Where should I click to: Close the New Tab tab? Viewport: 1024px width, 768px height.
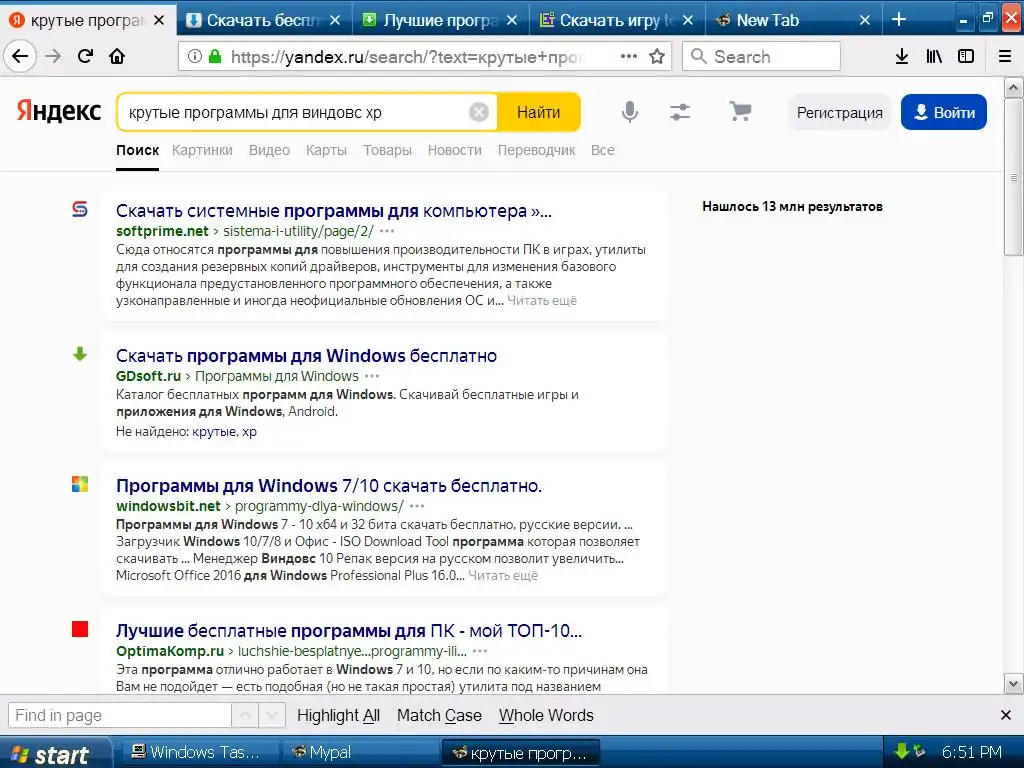coord(865,20)
